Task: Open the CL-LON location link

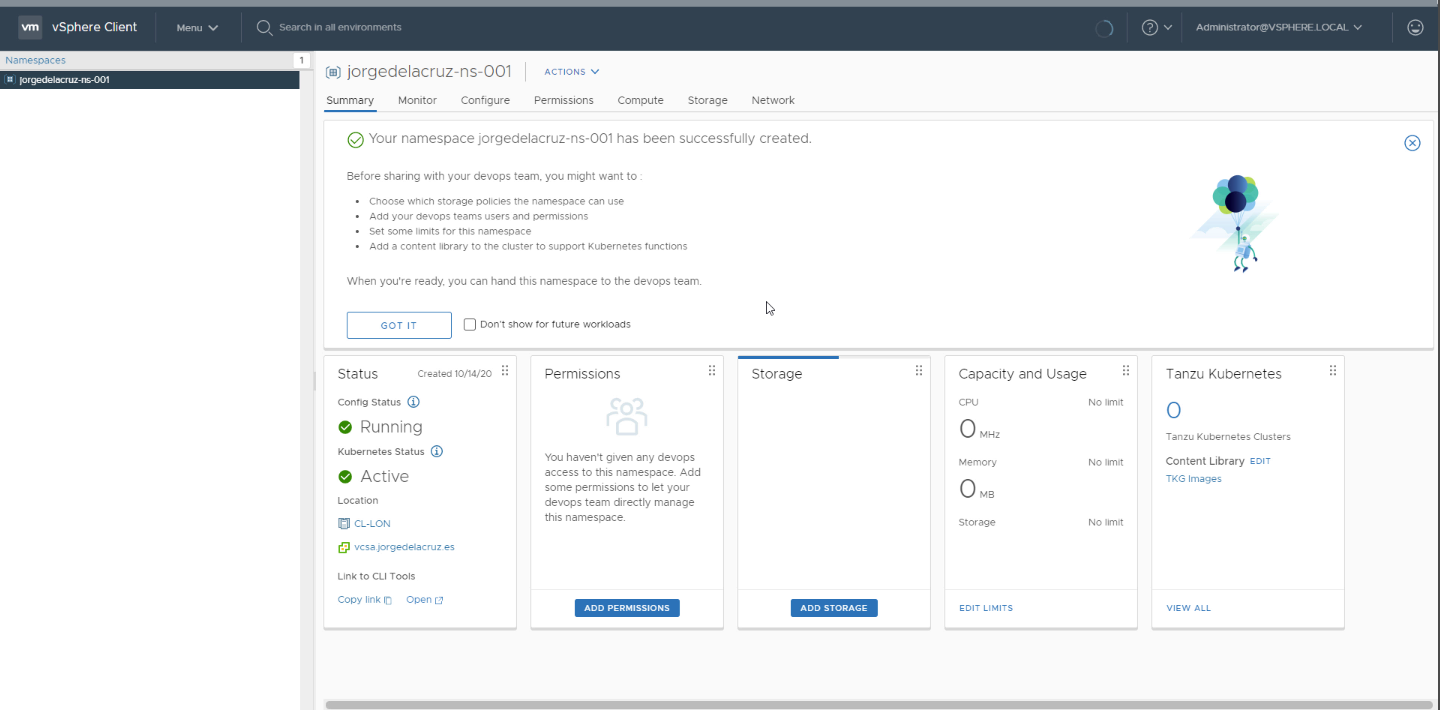Action: point(372,523)
